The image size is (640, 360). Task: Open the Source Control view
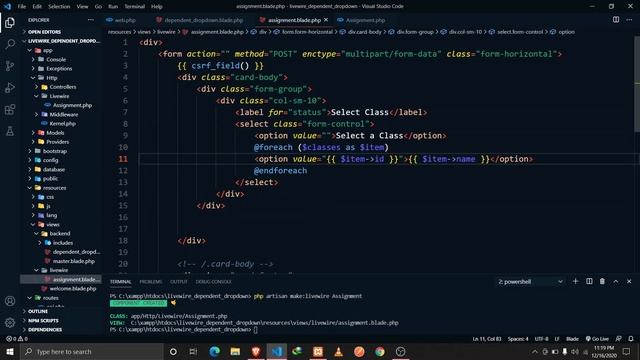click(x=10, y=66)
